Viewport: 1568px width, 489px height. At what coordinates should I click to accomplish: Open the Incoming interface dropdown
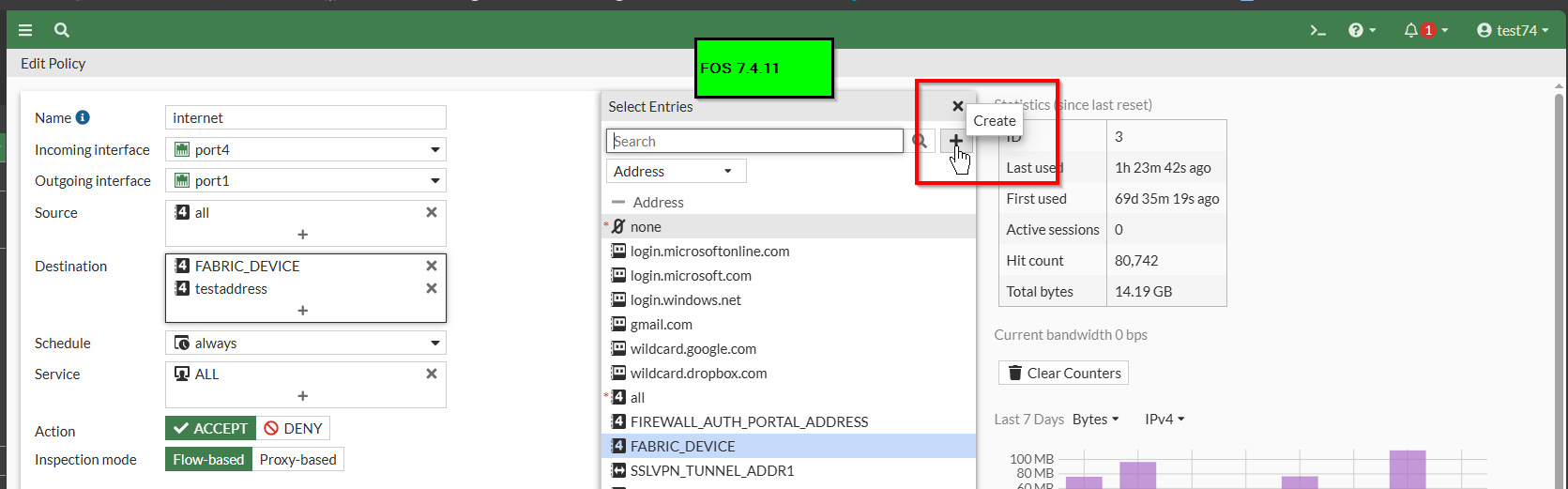(x=305, y=149)
